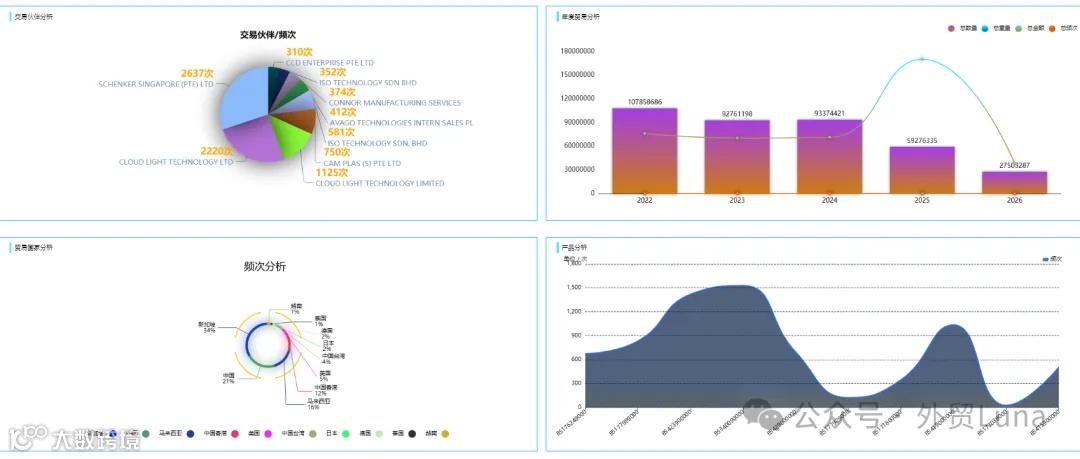Toggle 中国台湾 legend dot in country chart
The image size is (1080, 459).
point(313,434)
